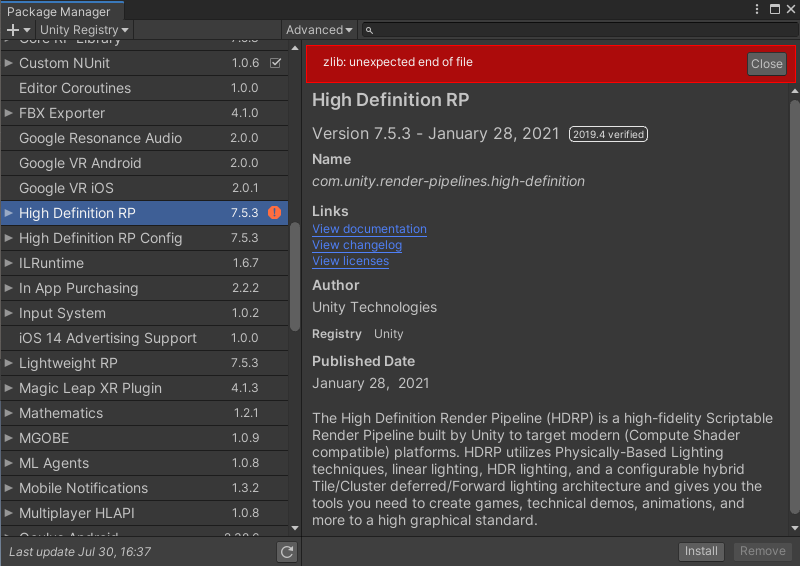Select the Google VR iOS package
Image resolution: width=800 pixels, height=566 pixels.
(x=144, y=188)
